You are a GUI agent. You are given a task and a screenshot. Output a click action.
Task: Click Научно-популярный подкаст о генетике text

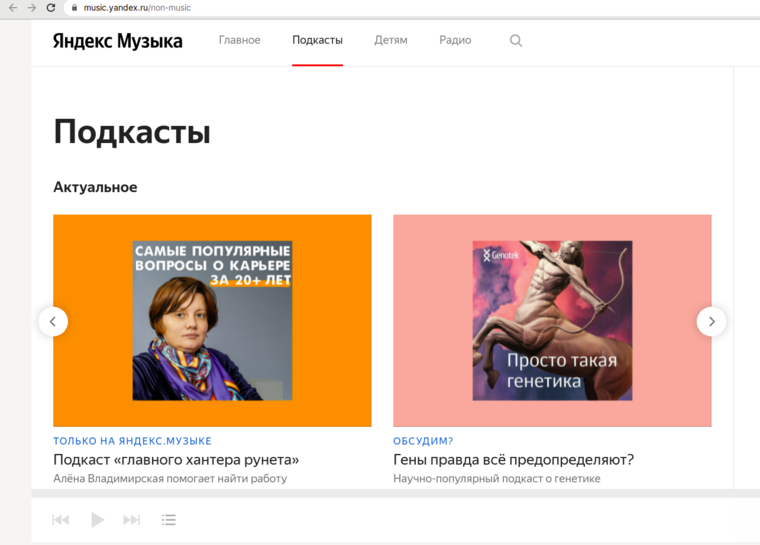497,479
